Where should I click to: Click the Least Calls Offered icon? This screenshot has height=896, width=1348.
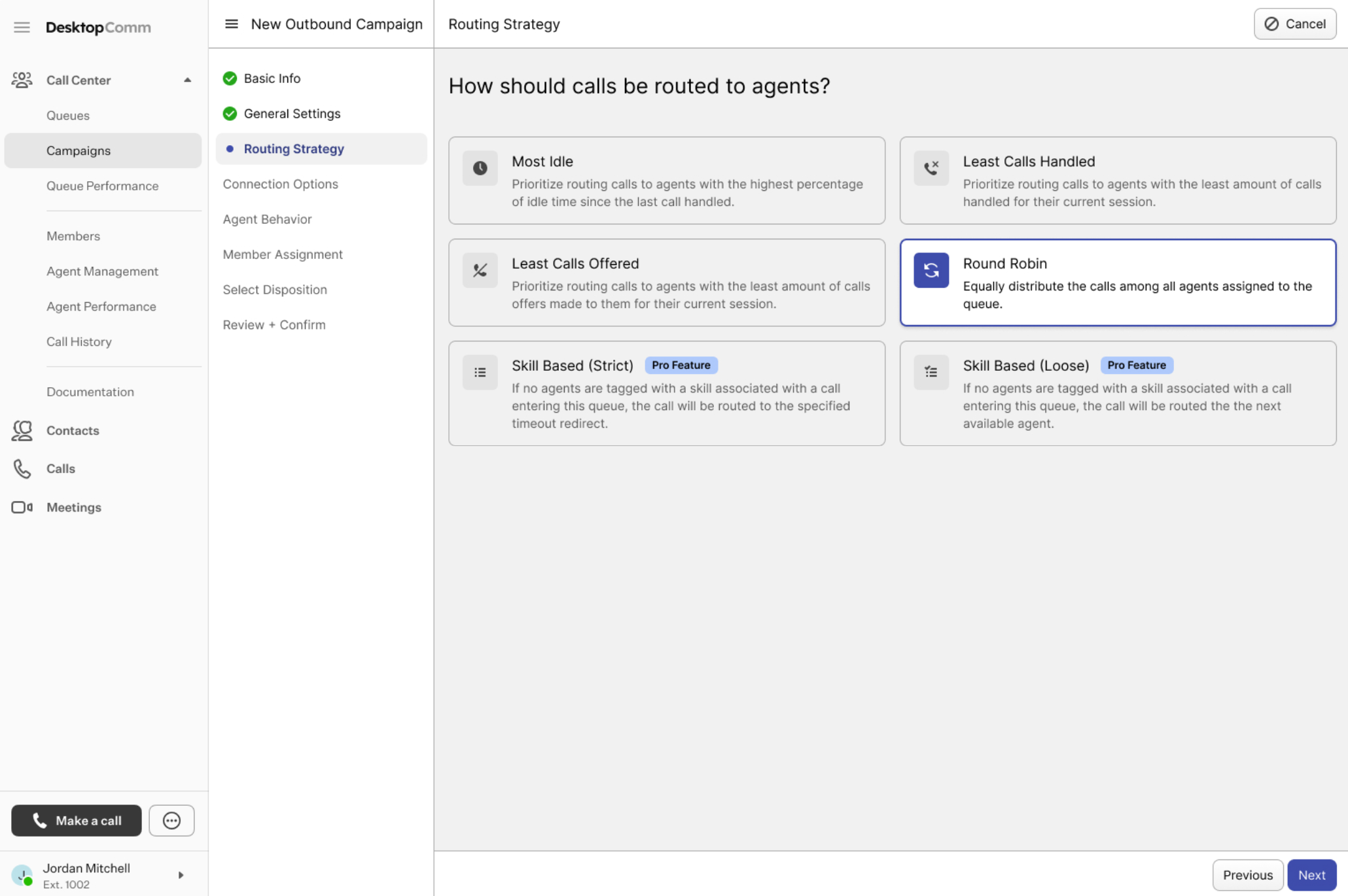(x=480, y=270)
